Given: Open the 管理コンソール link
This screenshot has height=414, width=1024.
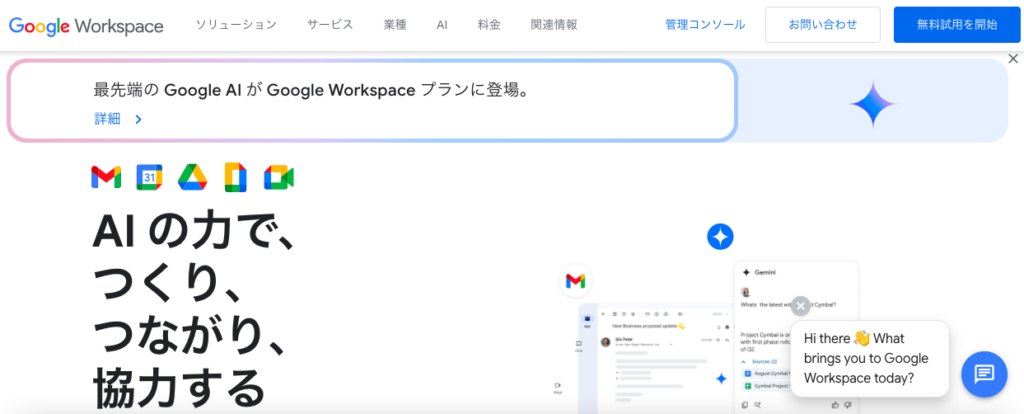Looking at the screenshot, I should pos(705,25).
